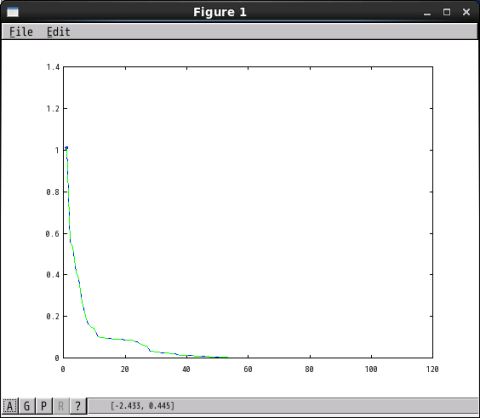
Task: Open the Edit menu
Action: [x=58, y=32]
